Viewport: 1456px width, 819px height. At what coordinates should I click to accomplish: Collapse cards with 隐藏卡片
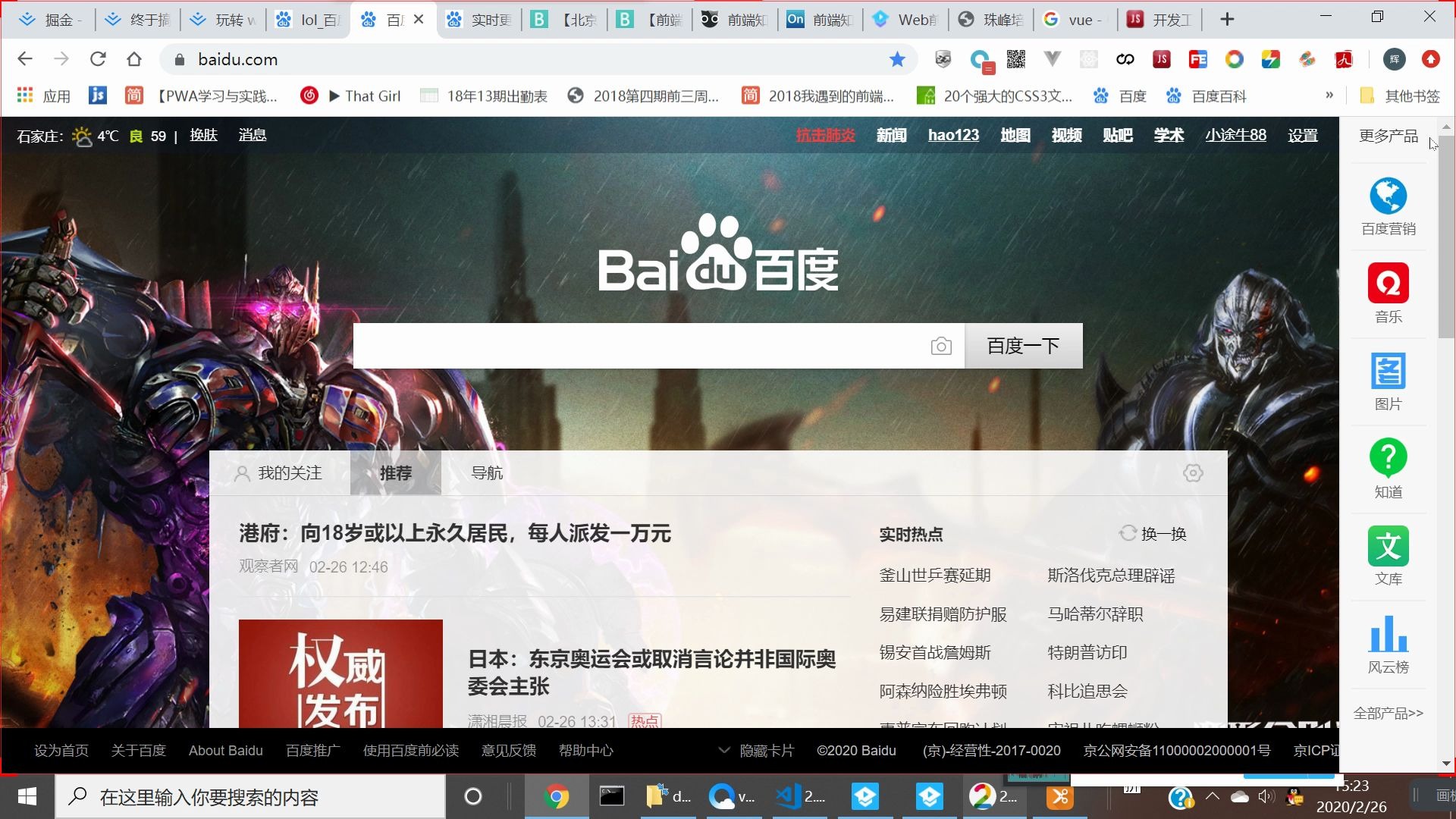tap(755, 751)
